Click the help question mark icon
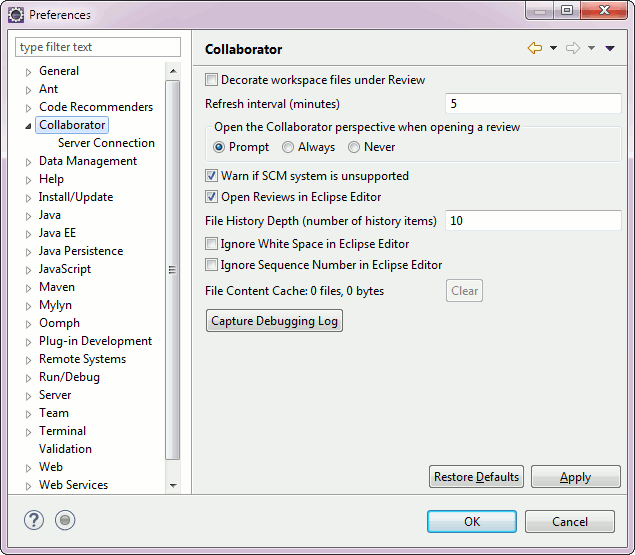The height and width of the screenshot is (555, 635). (34, 520)
